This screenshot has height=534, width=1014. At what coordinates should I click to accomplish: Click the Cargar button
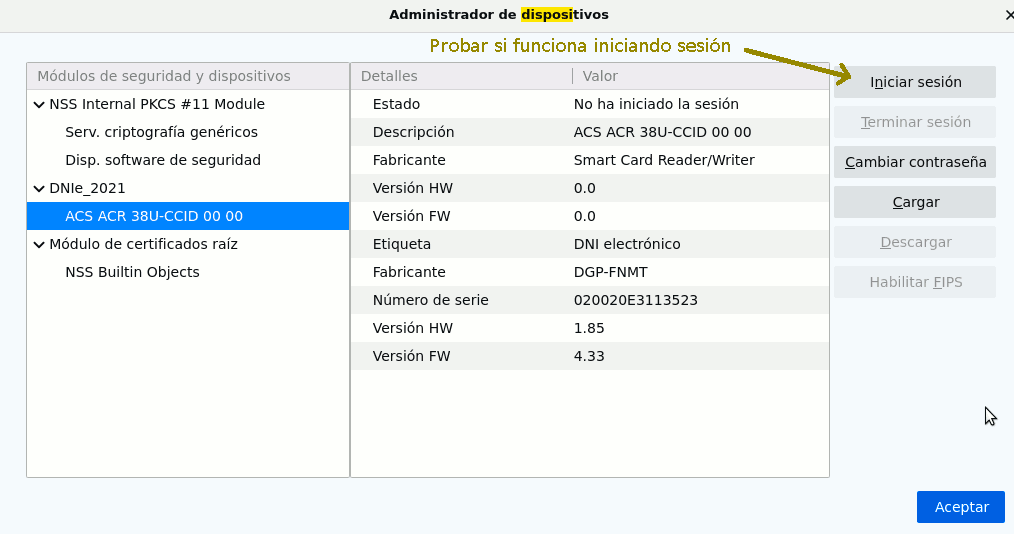coord(914,202)
